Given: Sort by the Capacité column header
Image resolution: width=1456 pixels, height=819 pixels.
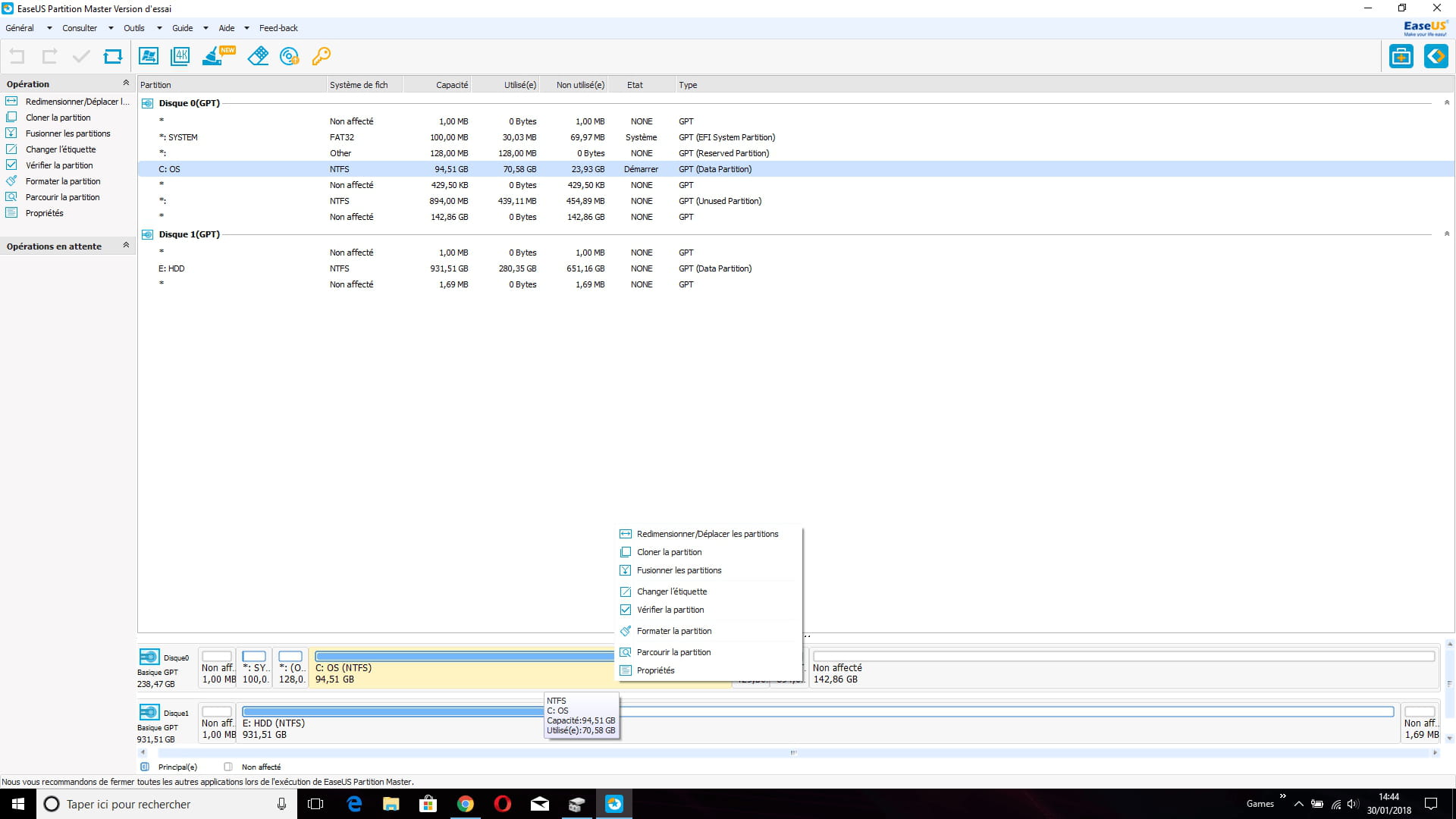Looking at the screenshot, I should 437,85.
